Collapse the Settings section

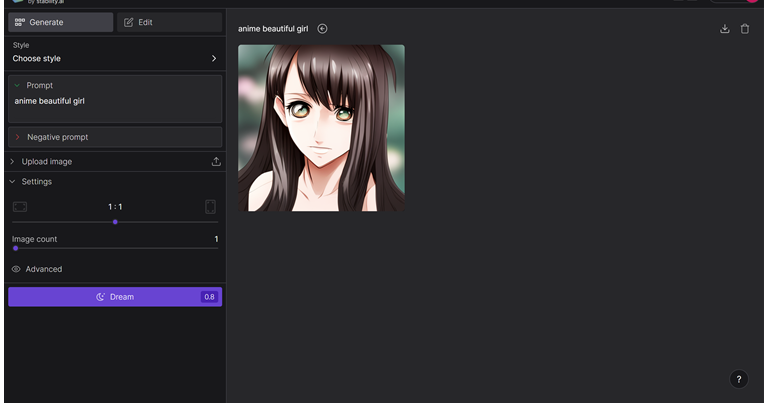[12, 182]
